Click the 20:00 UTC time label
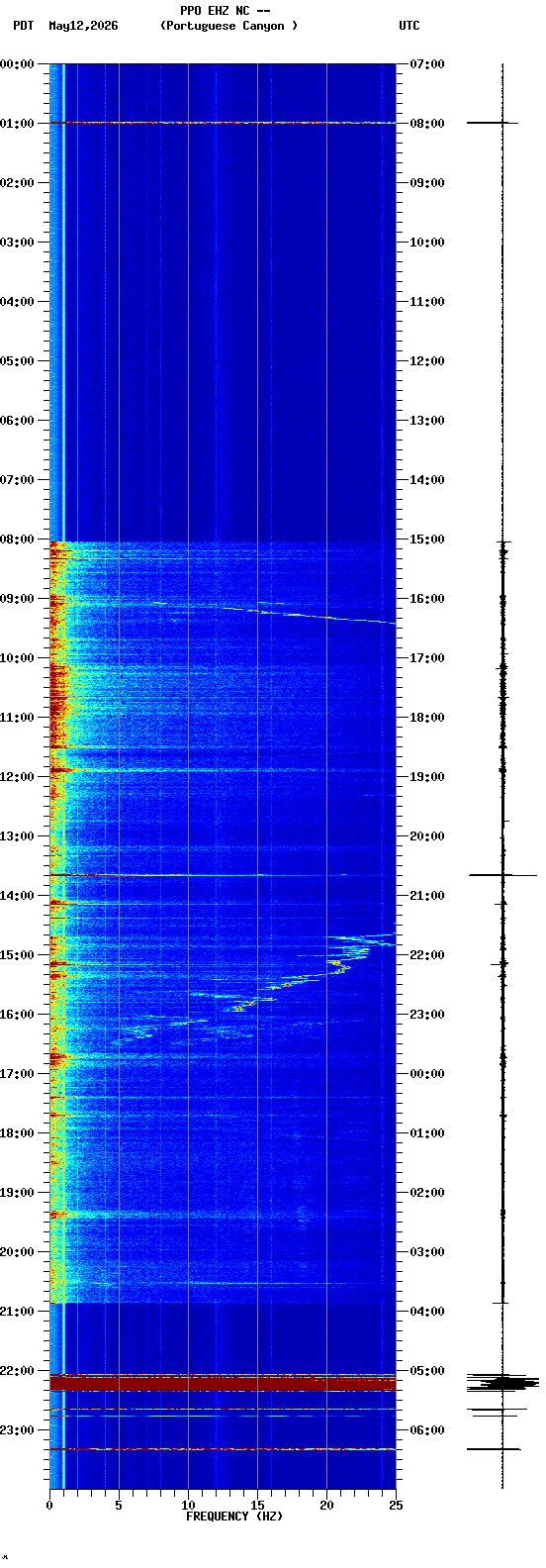546x1568 pixels. pyautogui.click(x=427, y=836)
